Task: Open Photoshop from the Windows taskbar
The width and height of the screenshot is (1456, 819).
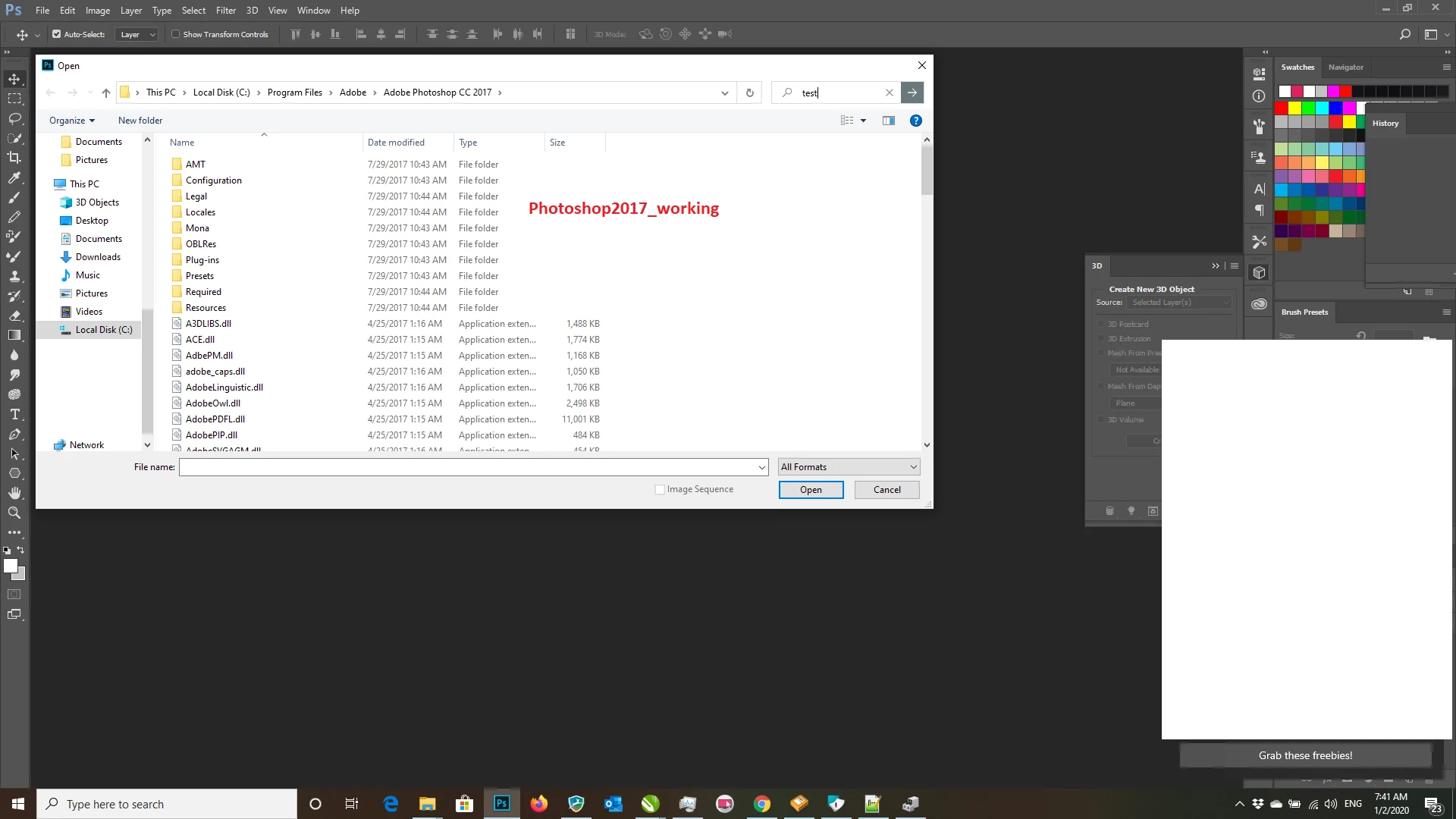Action: pyautogui.click(x=501, y=804)
